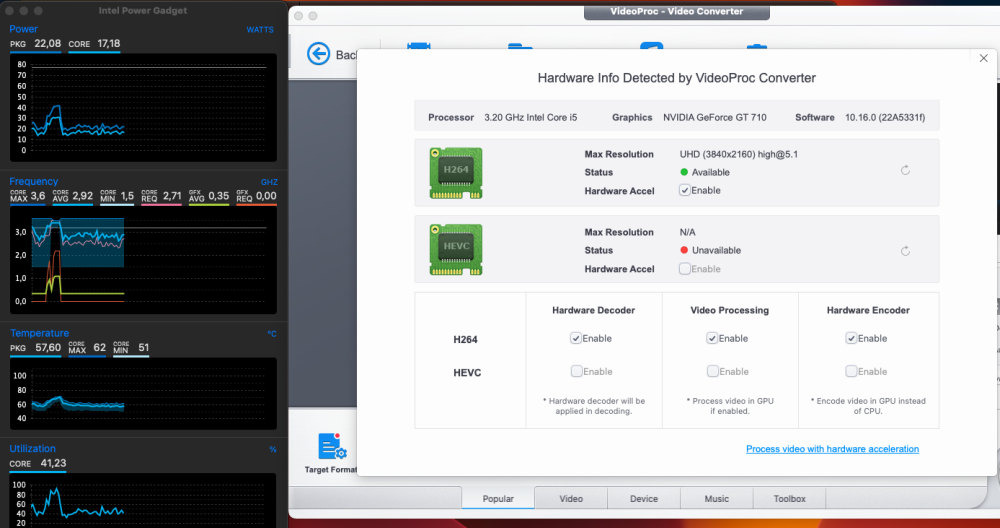
Task: Click the CORE REQ frequency value 2,71
Action: pyautogui.click(x=172, y=196)
